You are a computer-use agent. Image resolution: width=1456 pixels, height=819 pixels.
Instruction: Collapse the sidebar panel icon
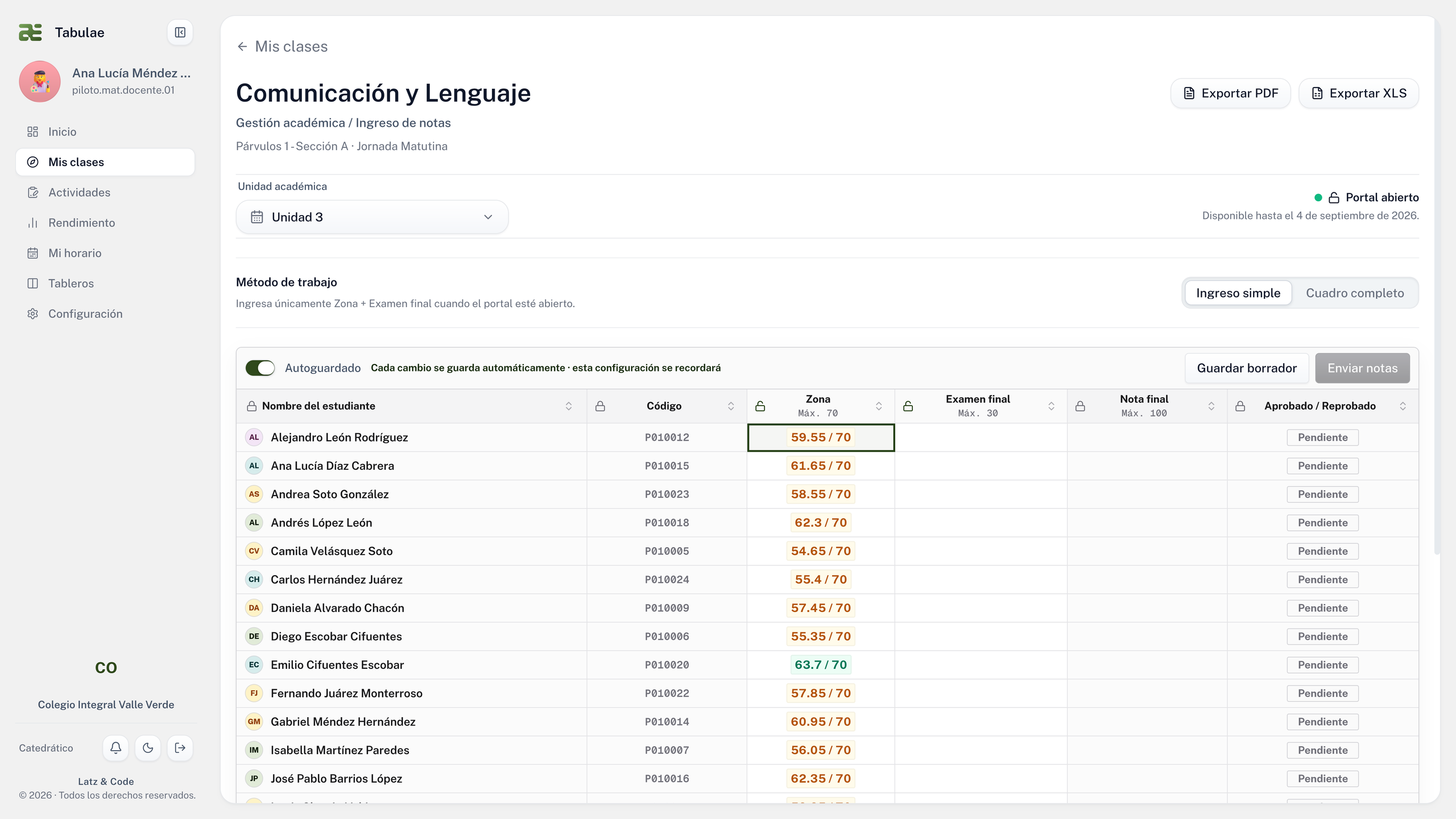coord(180,32)
